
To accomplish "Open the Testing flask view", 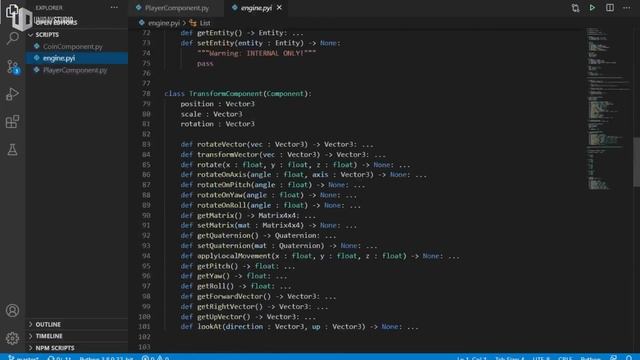I will 12,149.
